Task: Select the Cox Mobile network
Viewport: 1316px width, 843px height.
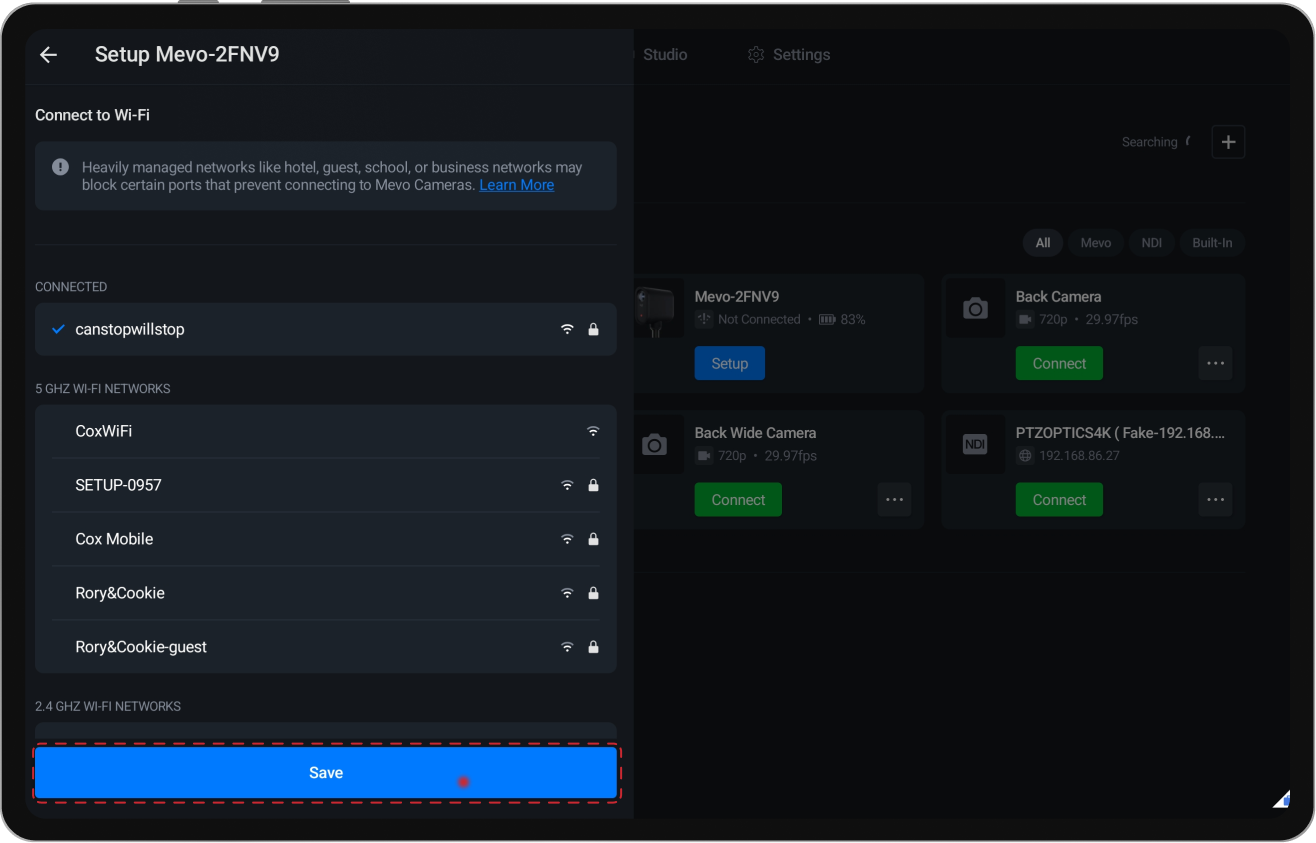Action: point(326,539)
